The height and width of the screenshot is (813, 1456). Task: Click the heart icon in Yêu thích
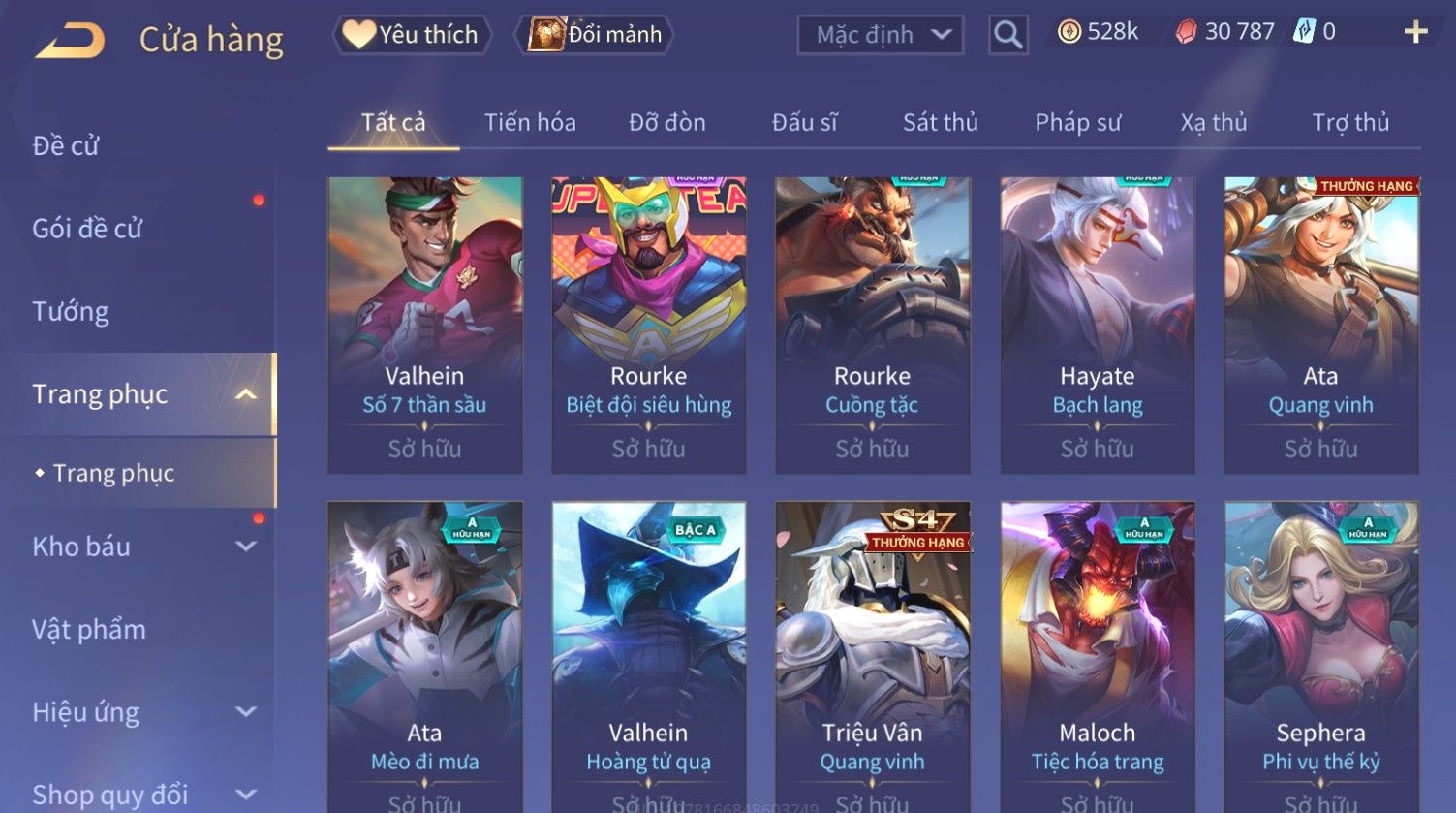358,35
